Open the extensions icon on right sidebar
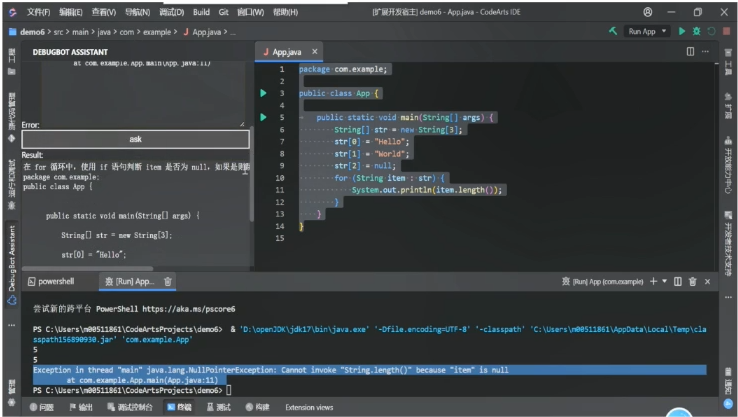 [x=728, y=96]
